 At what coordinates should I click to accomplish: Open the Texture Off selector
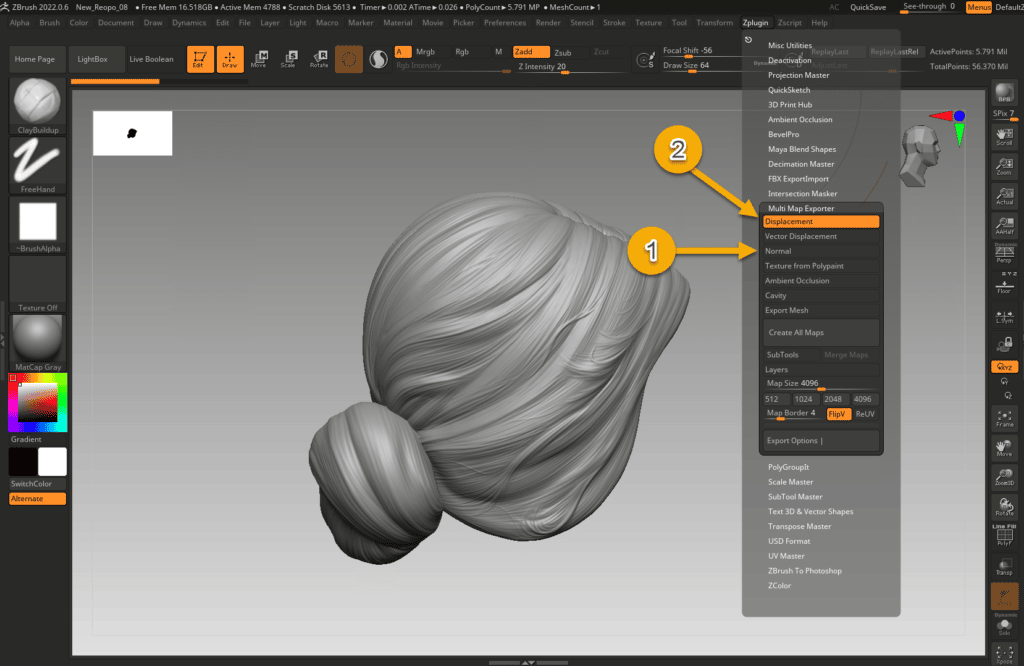click(37, 284)
